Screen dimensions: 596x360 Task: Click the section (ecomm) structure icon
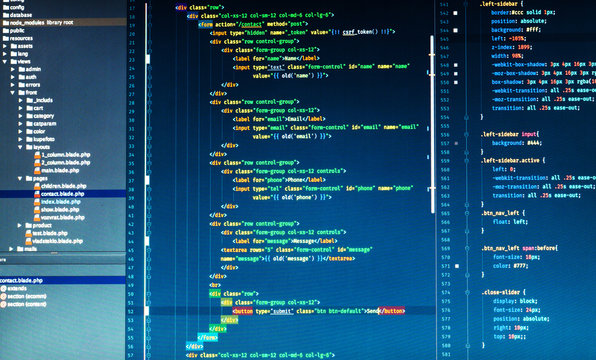[3, 297]
